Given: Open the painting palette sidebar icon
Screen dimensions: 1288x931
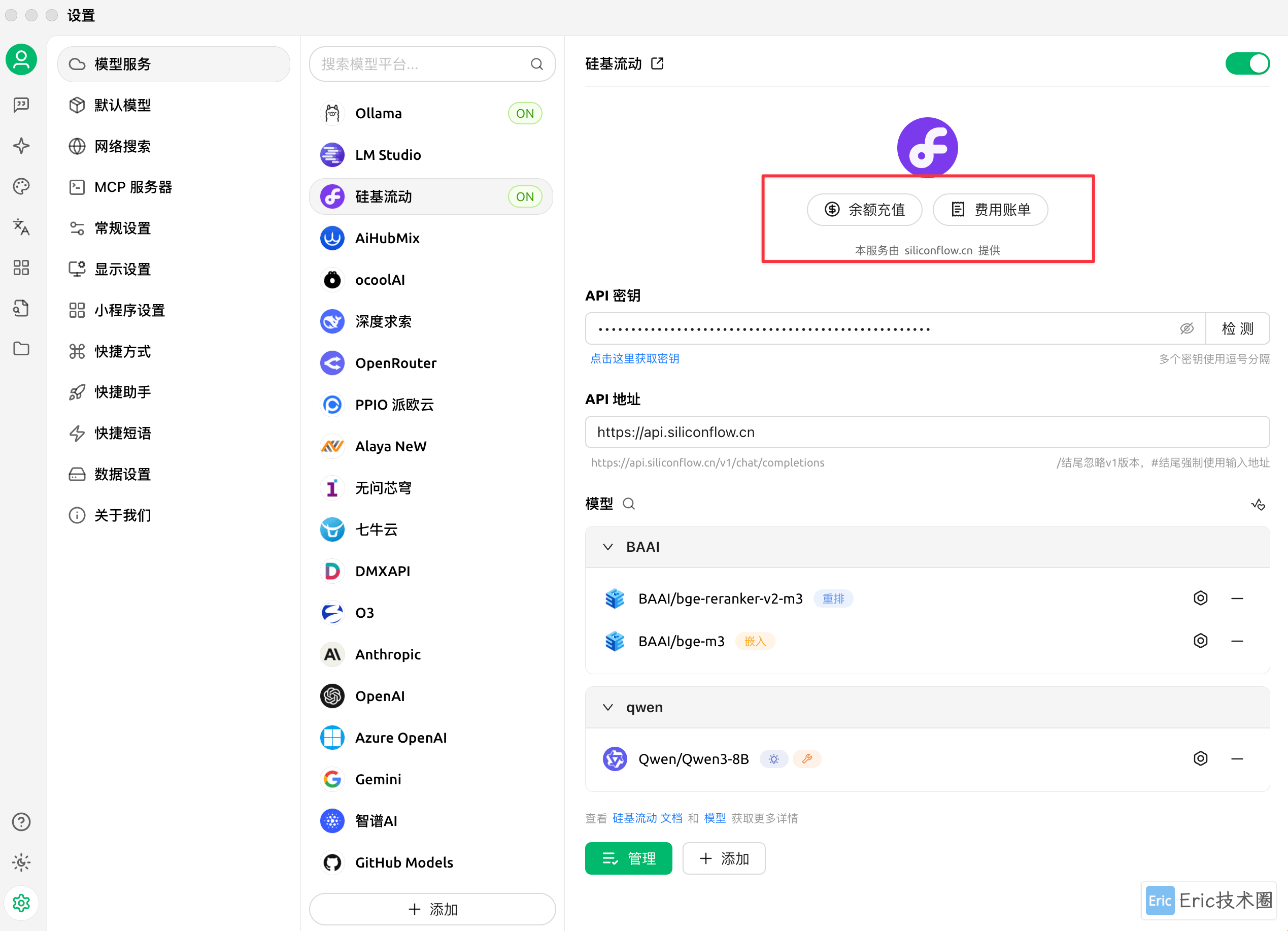Looking at the screenshot, I should 21,186.
